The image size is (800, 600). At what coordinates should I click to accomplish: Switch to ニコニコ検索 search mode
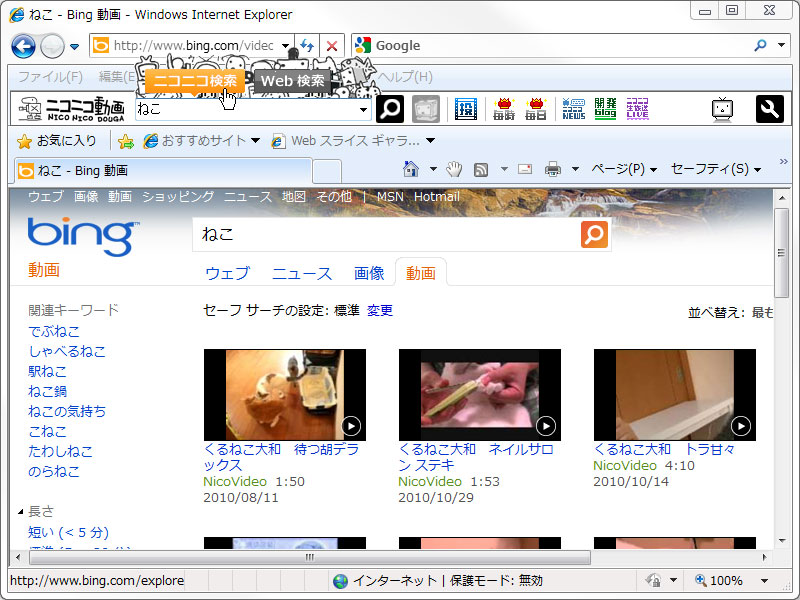click(194, 80)
